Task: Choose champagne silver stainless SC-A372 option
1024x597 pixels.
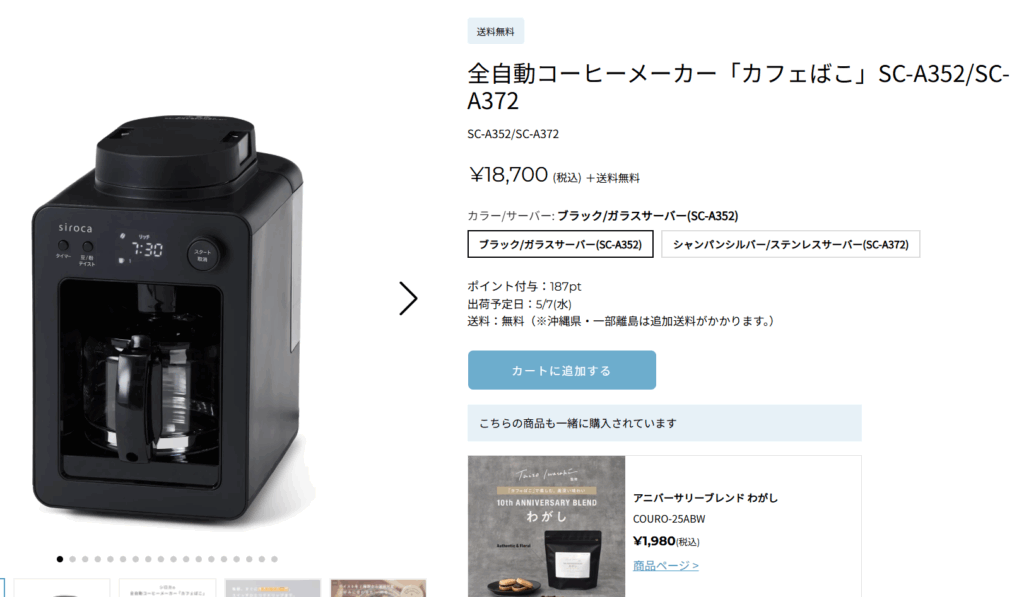Action: (790, 244)
